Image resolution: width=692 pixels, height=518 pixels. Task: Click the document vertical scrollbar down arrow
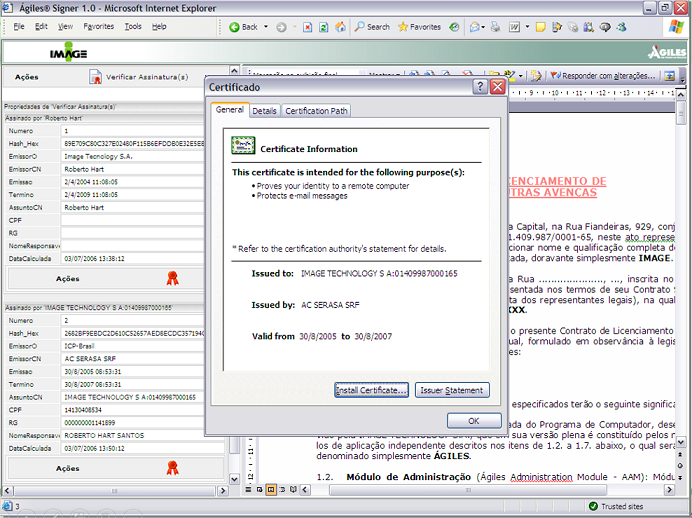[x=681, y=442]
